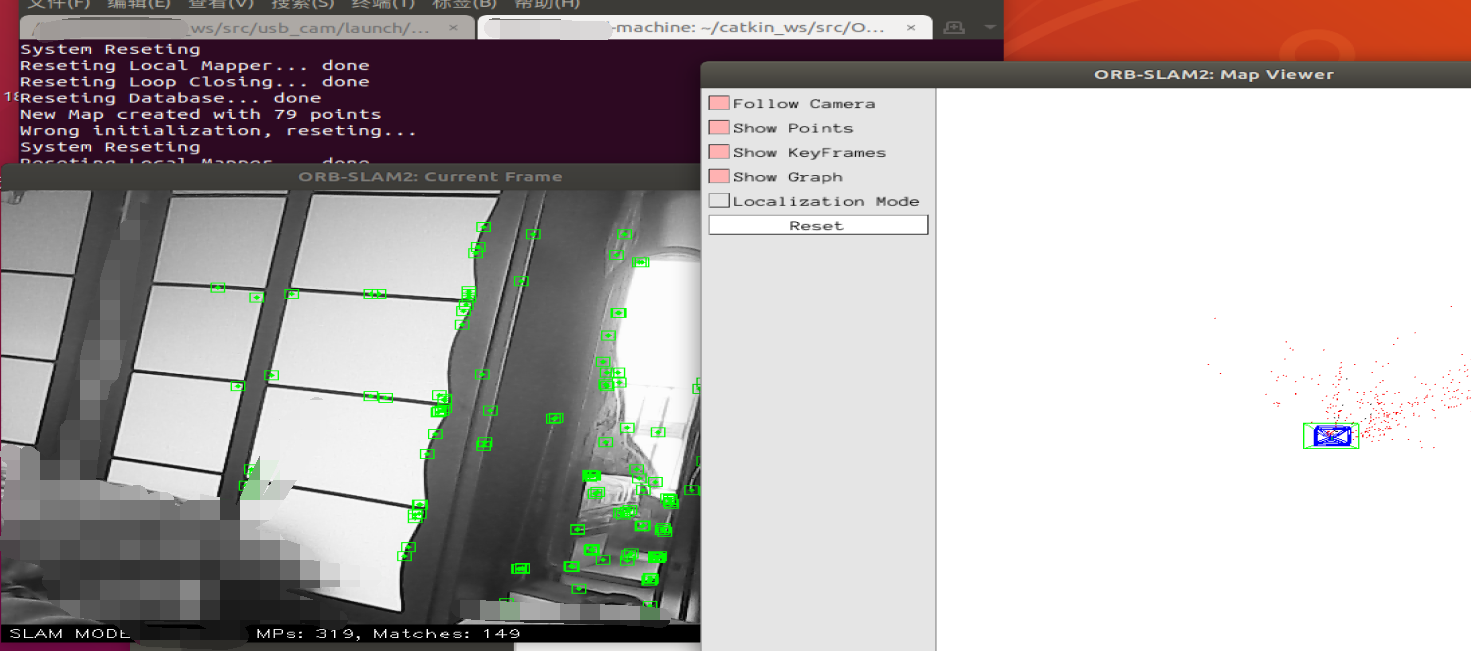Click 'New Map created with 79 points' line
The height and width of the screenshot is (651, 1471).
200,114
